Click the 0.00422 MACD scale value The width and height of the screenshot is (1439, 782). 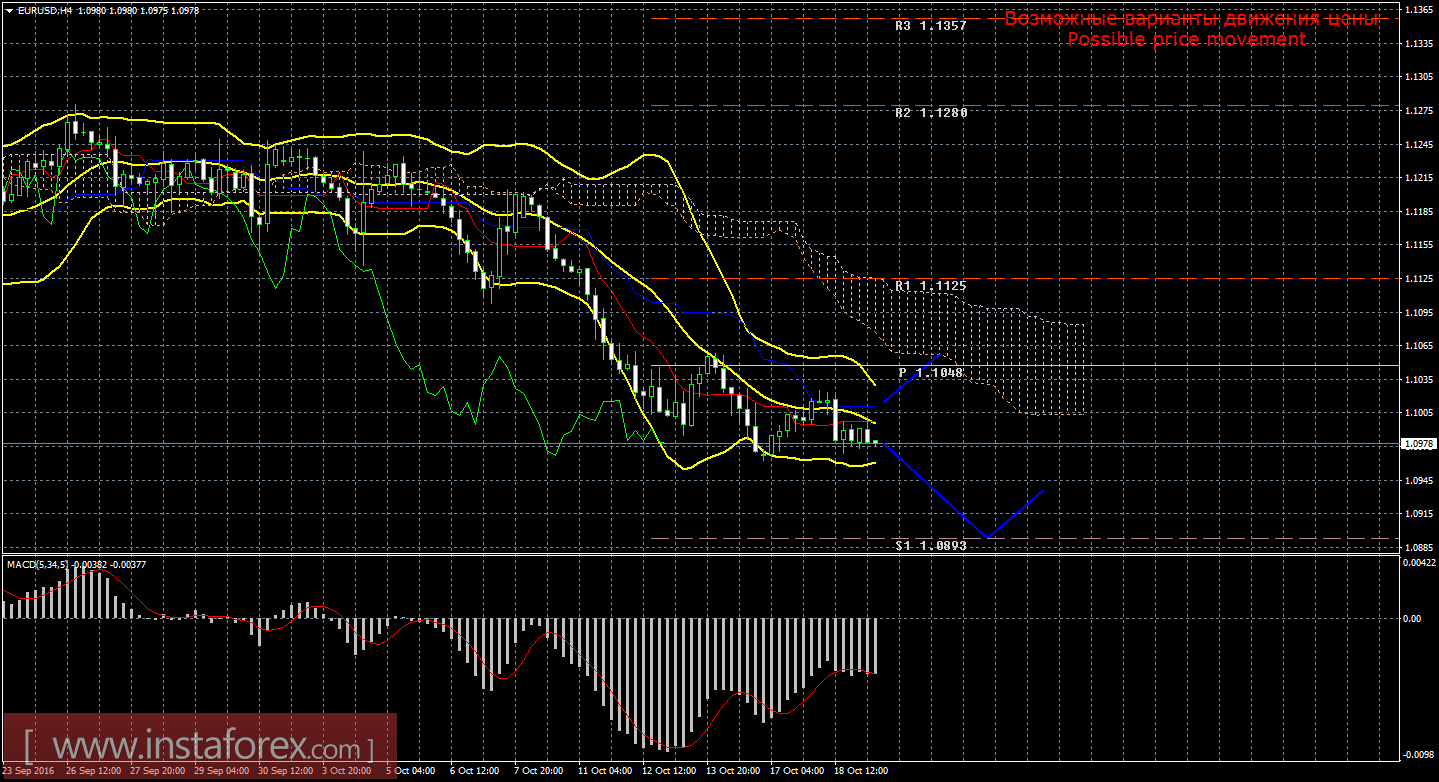point(1419,564)
